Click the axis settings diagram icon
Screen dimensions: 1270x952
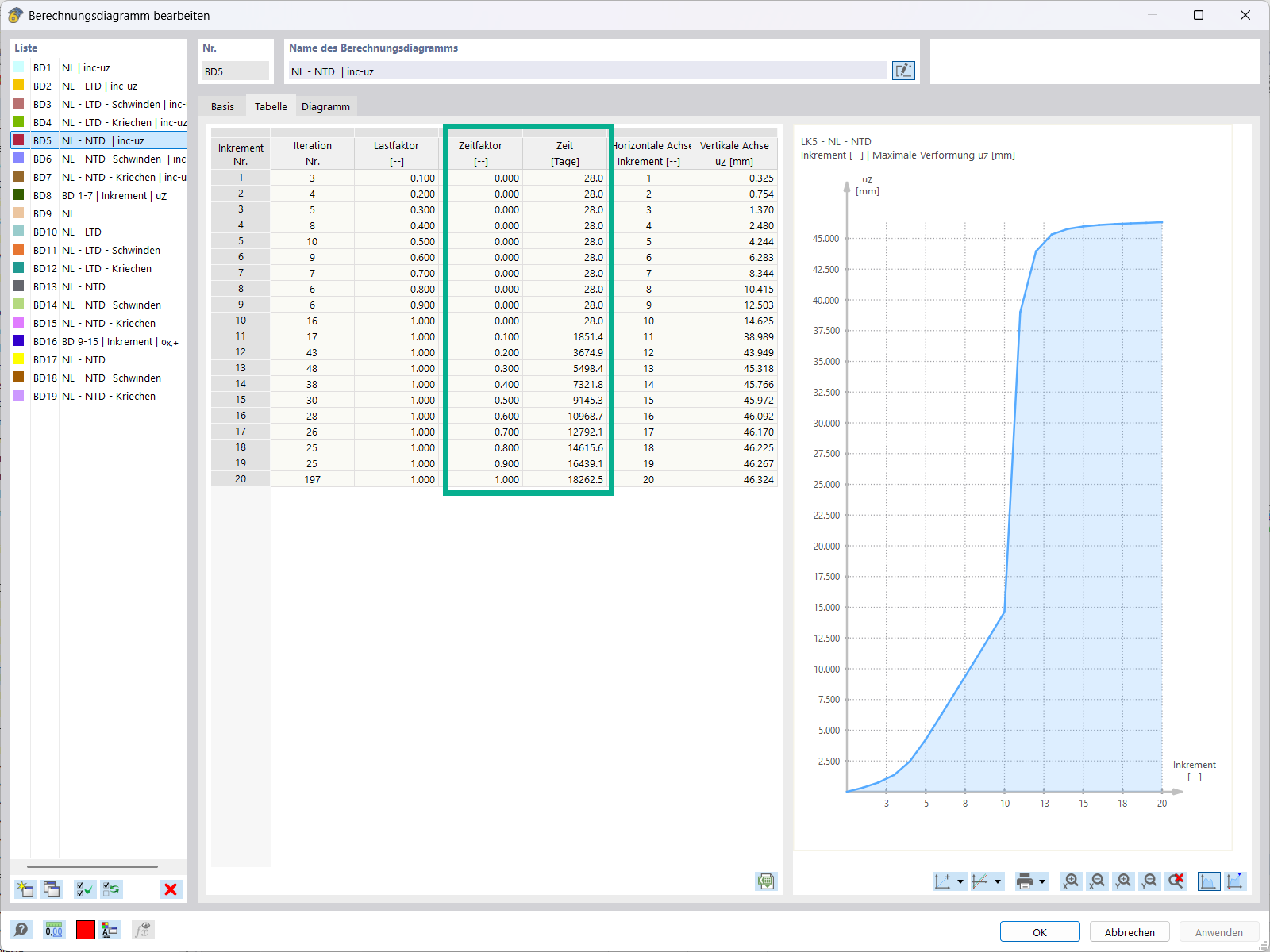click(x=943, y=881)
